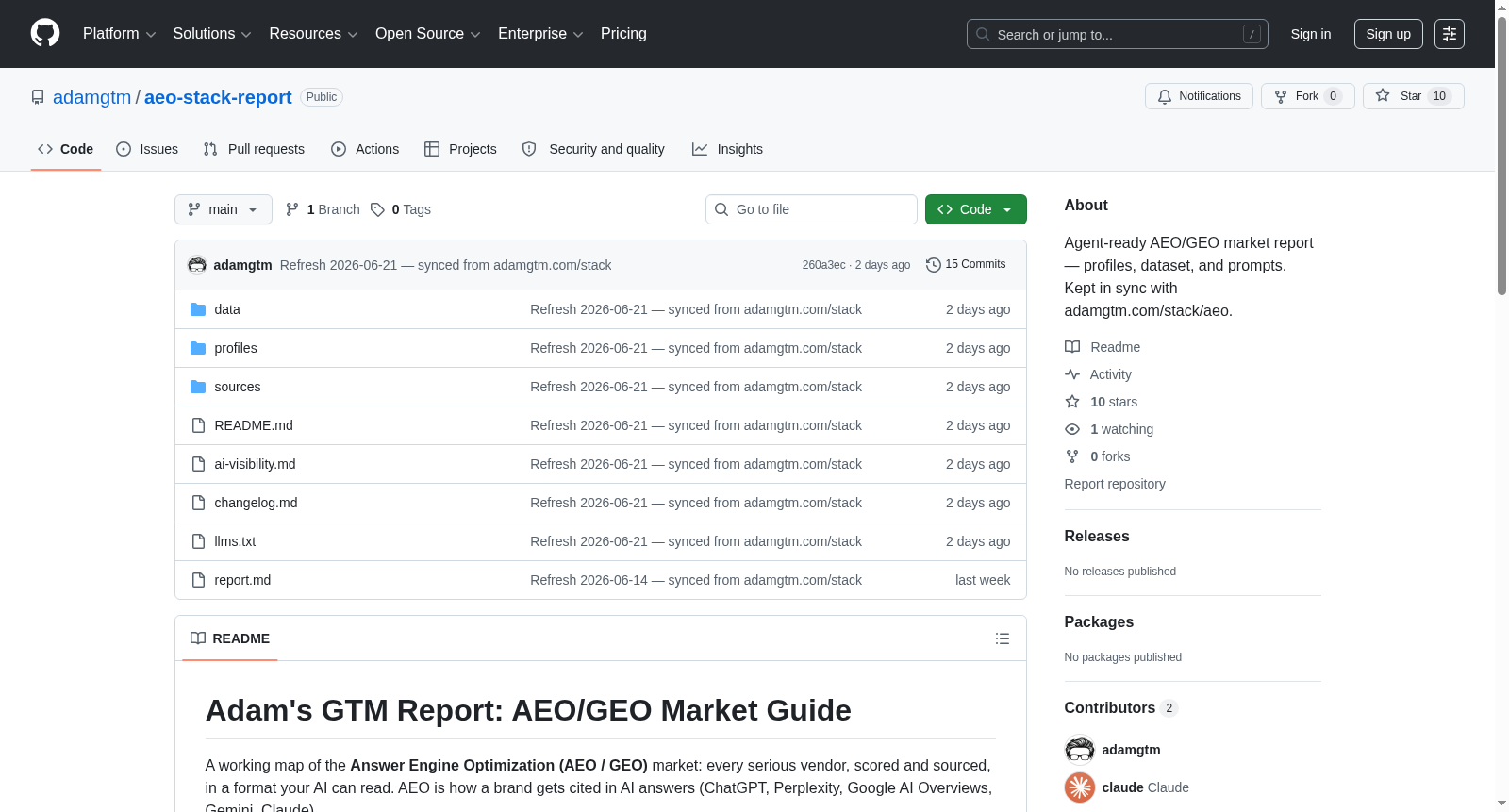The height and width of the screenshot is (812, 1509).
Task: Open the adamgtm contributor name link
Action: pyautogui.click(x=1131, y=750)
